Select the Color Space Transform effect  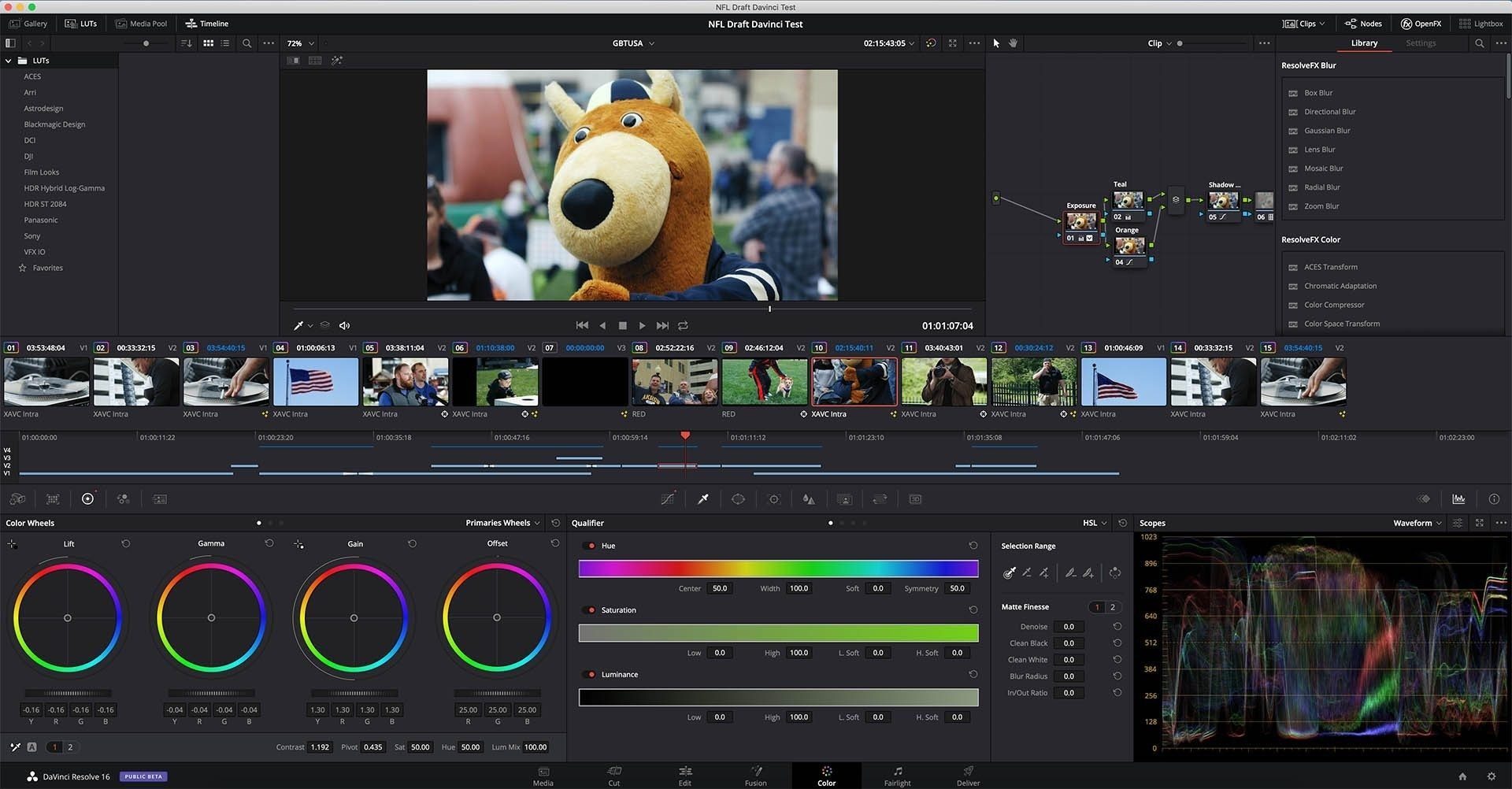pos(1342,324)
